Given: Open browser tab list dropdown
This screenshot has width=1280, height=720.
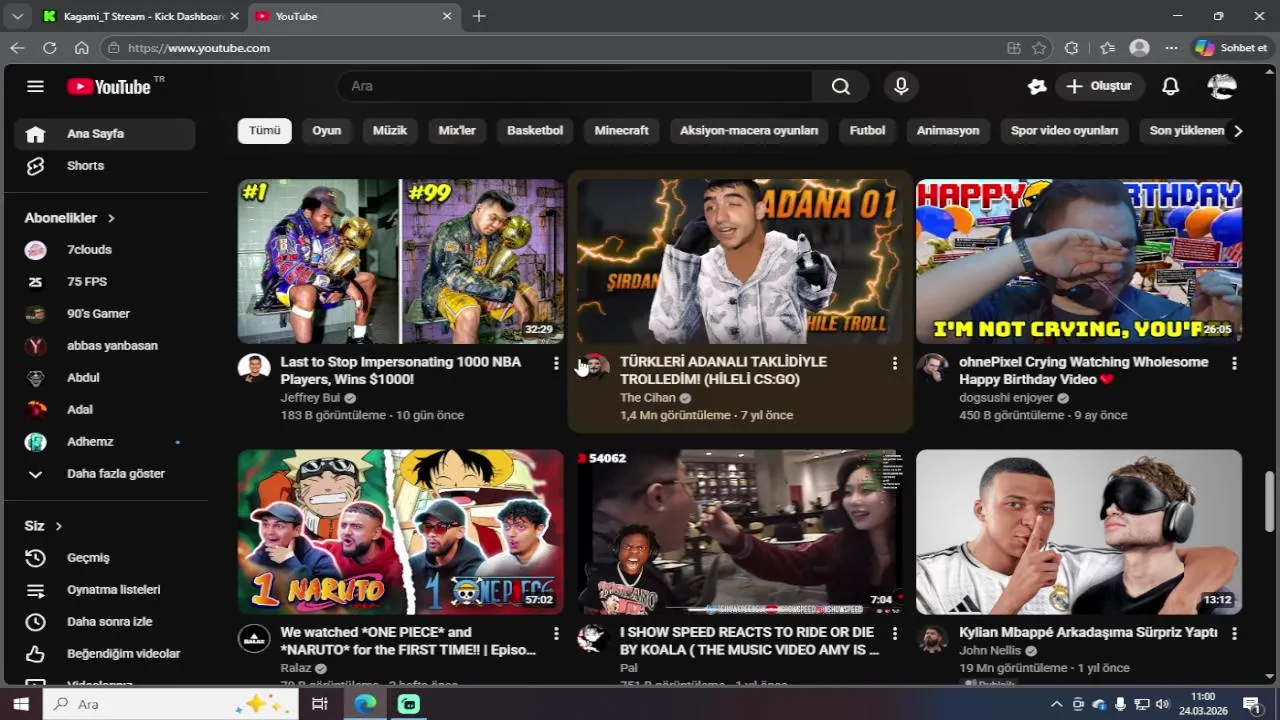Looking at the screenshot, I should tap(17, 16).
